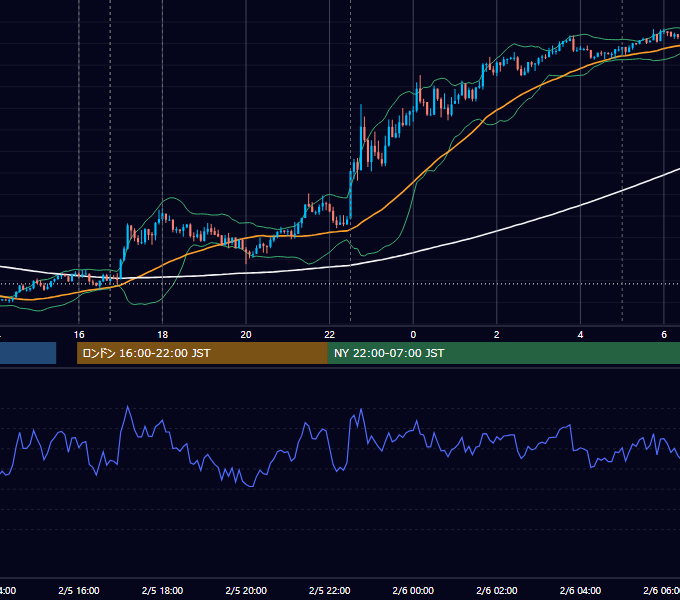
Task: Click the NY 22:00-07:00 JST session bar
Action: [x=503, y=353]
